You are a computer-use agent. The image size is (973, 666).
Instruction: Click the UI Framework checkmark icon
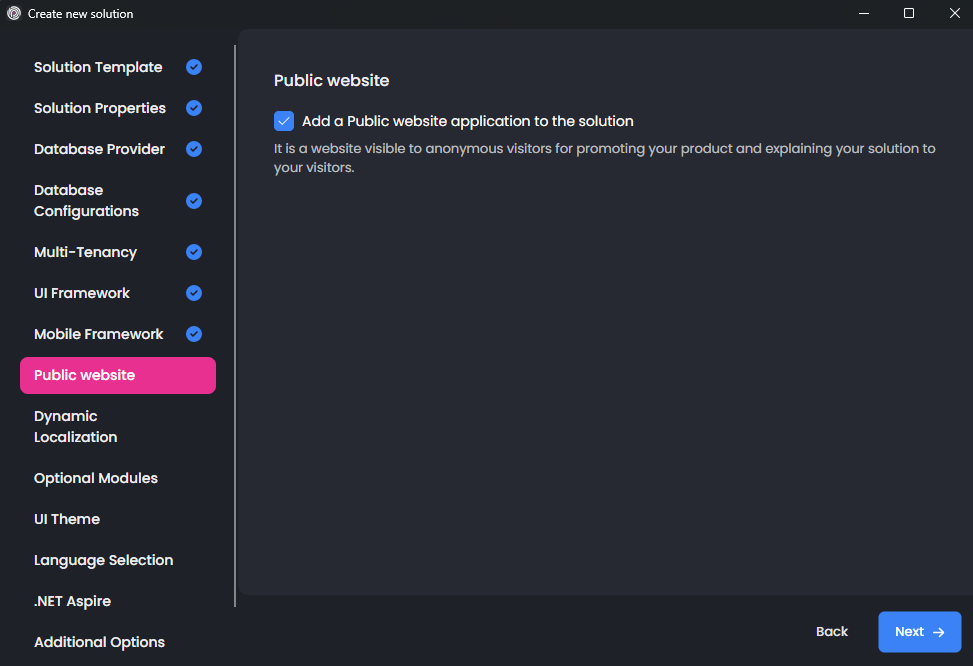194,293
